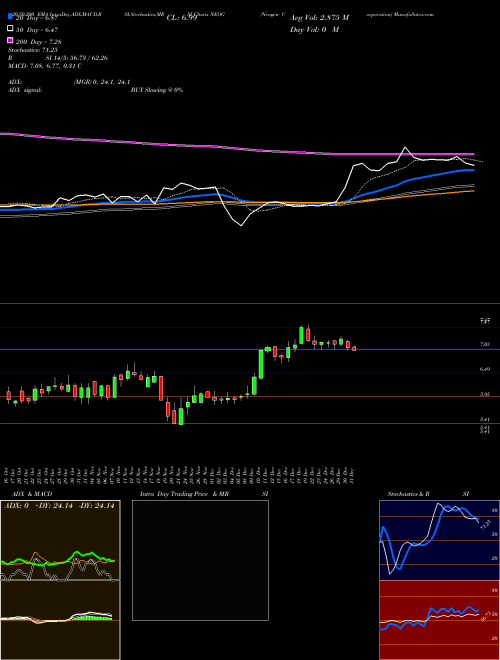The width and height of the screenshot is (500, 660).
Task: Click the 5.95 price axis label
Action: (x=484, y=394)
